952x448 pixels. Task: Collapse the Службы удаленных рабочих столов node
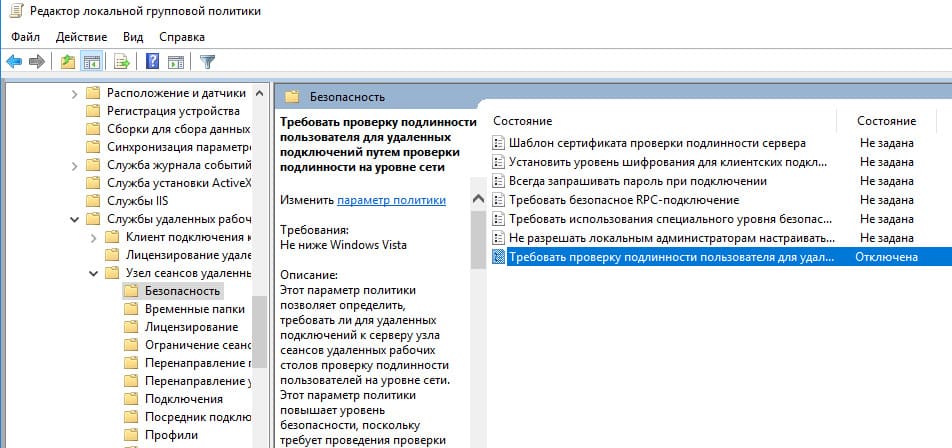74,219
